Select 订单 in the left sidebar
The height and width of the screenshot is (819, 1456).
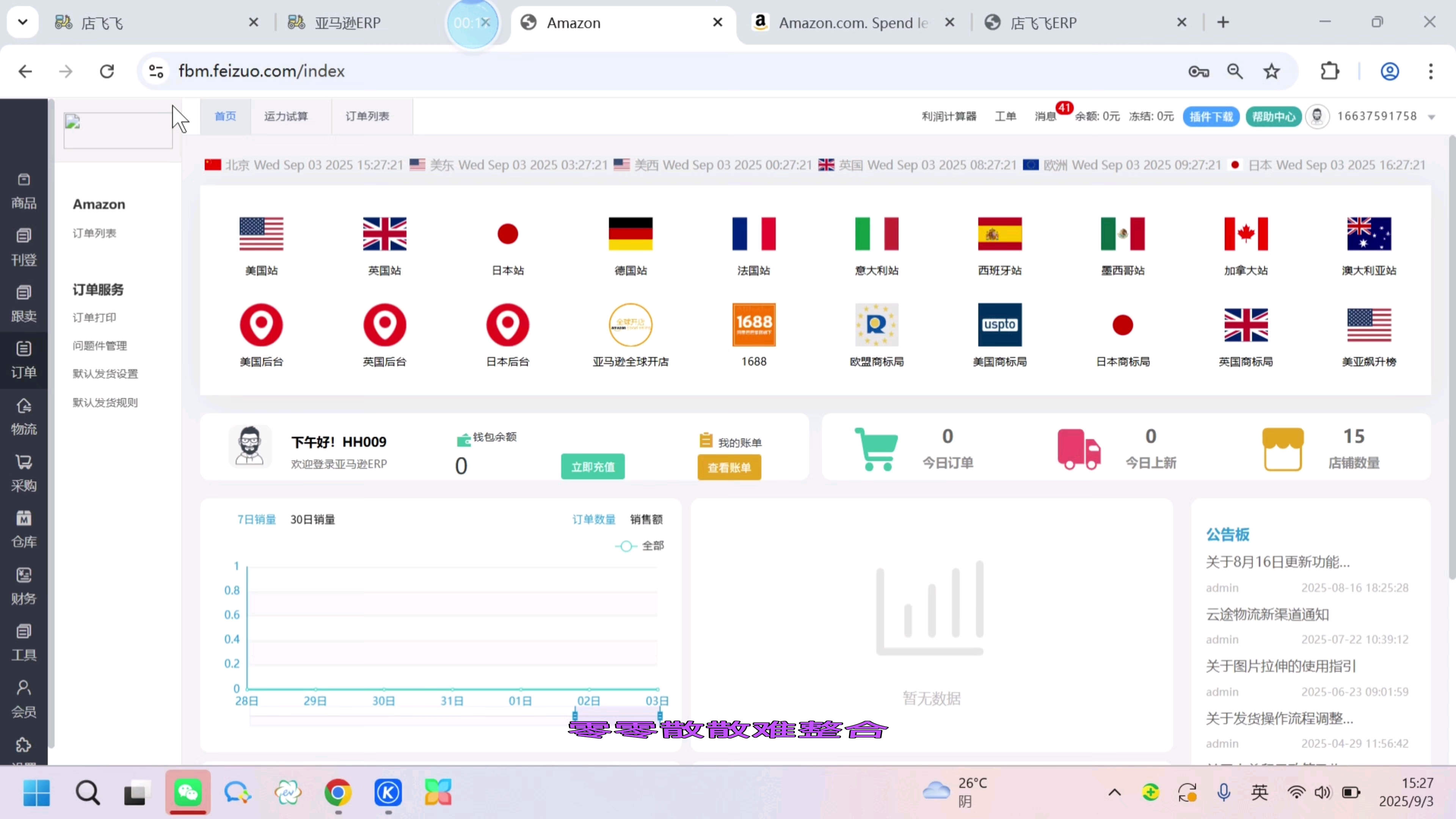(24, 361)
